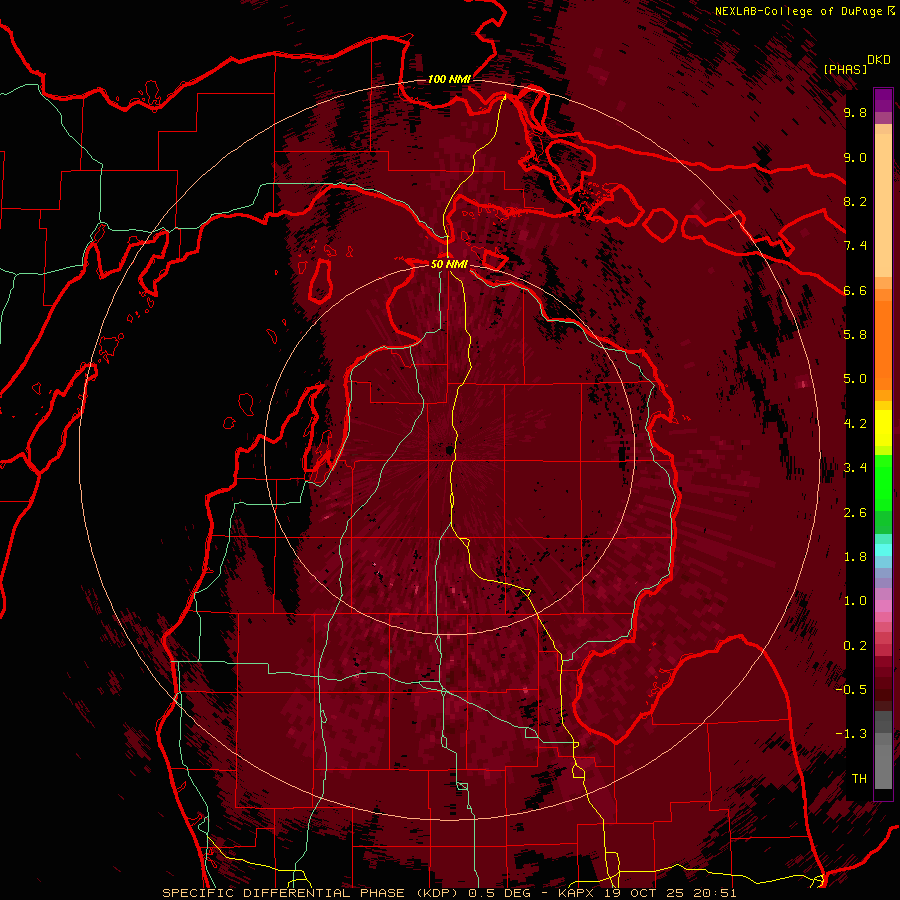Pick the cyan band in the color bar
Screen dimensions: 900x900
883,549
